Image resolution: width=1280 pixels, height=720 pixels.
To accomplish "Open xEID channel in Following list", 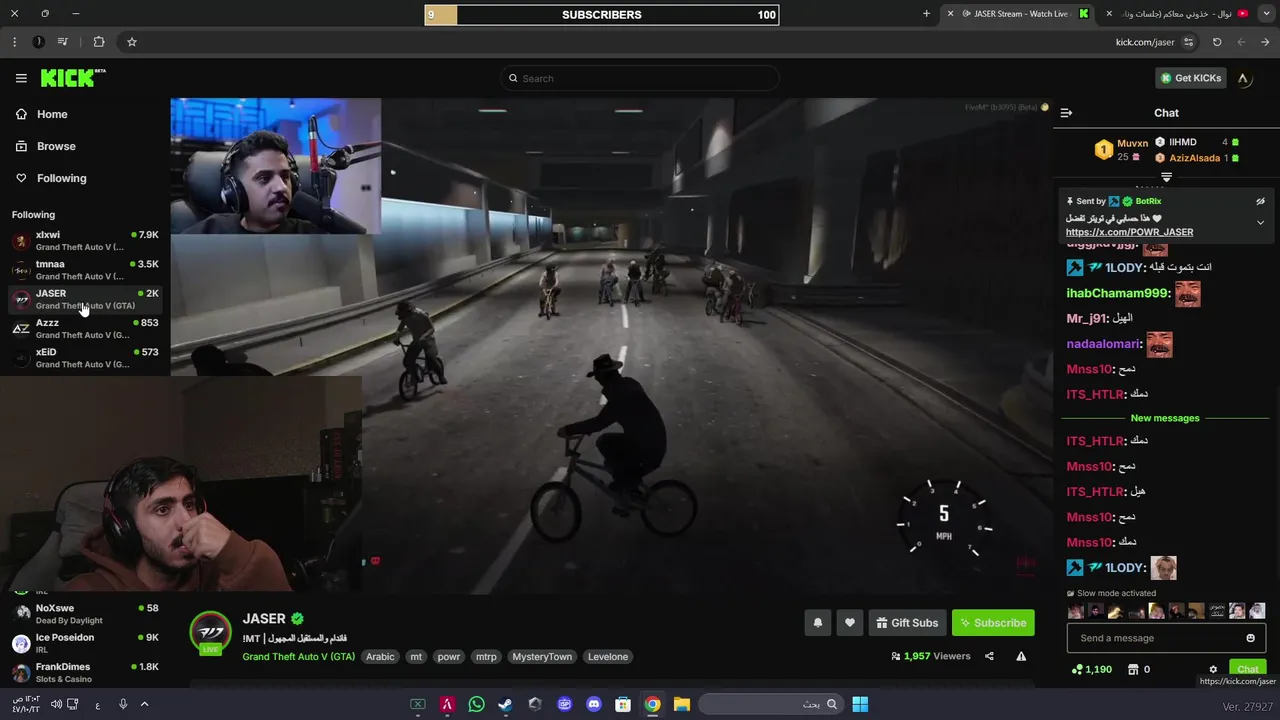I will pyautogui.click(x=85, y=358).
